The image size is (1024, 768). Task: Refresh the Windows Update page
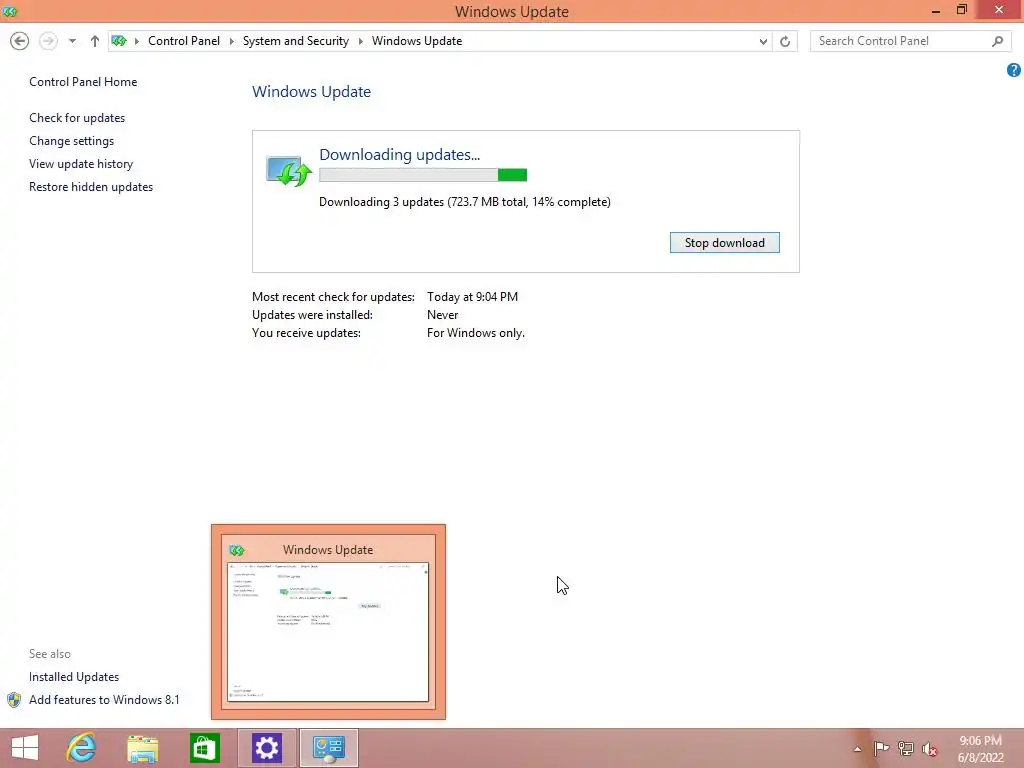[785, 41]
